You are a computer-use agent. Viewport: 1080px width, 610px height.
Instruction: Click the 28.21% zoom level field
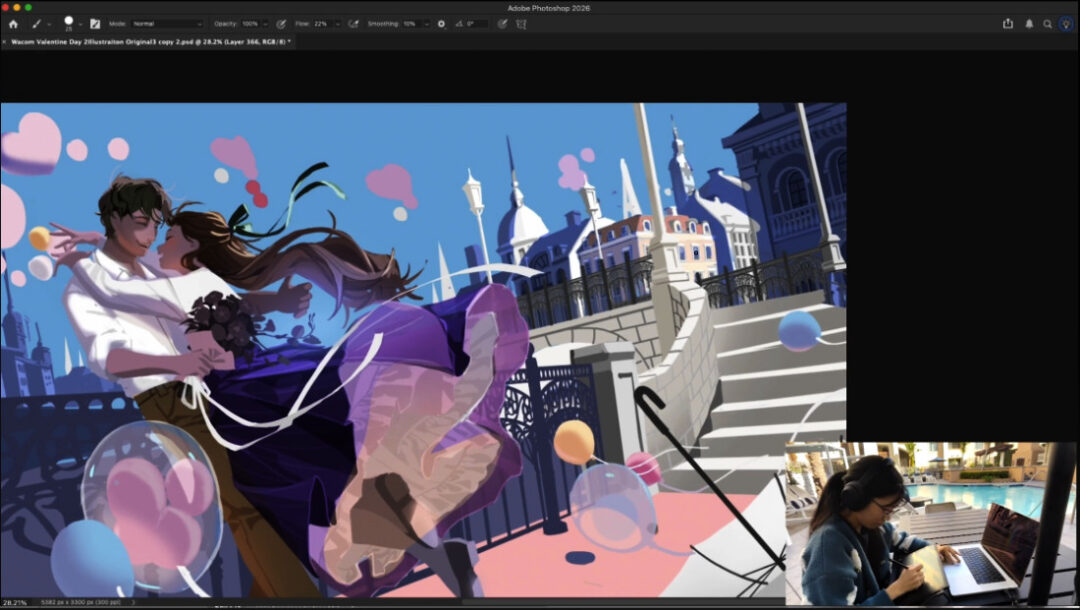14,602
